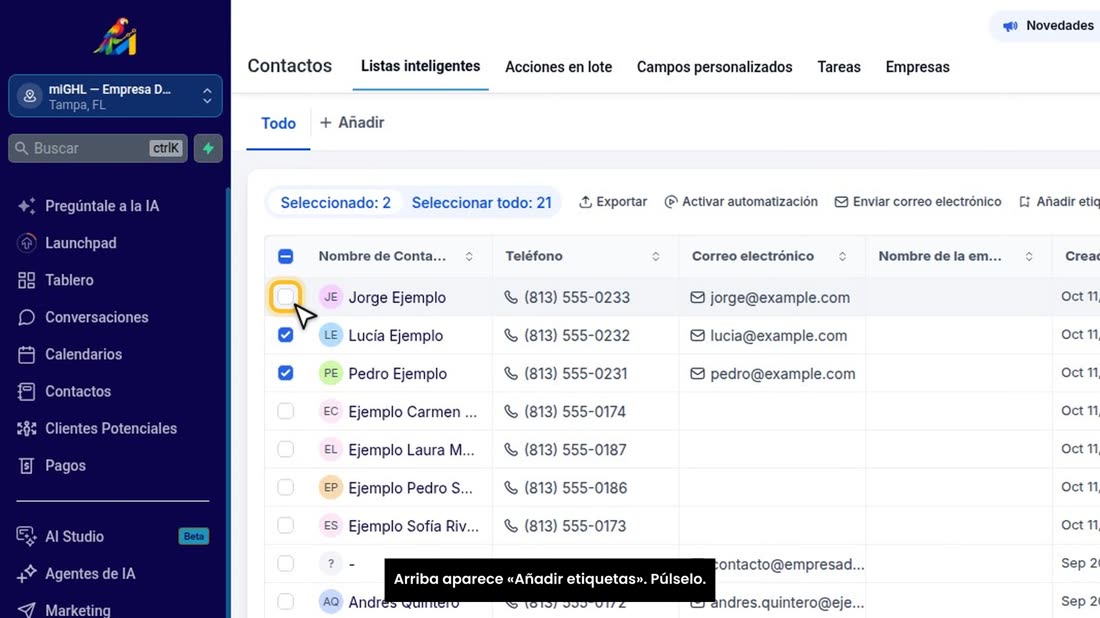This screenshot has width=1100, height=618.
Task: Switch to the Listas inteligentes tab
Action: coord(420,67)
